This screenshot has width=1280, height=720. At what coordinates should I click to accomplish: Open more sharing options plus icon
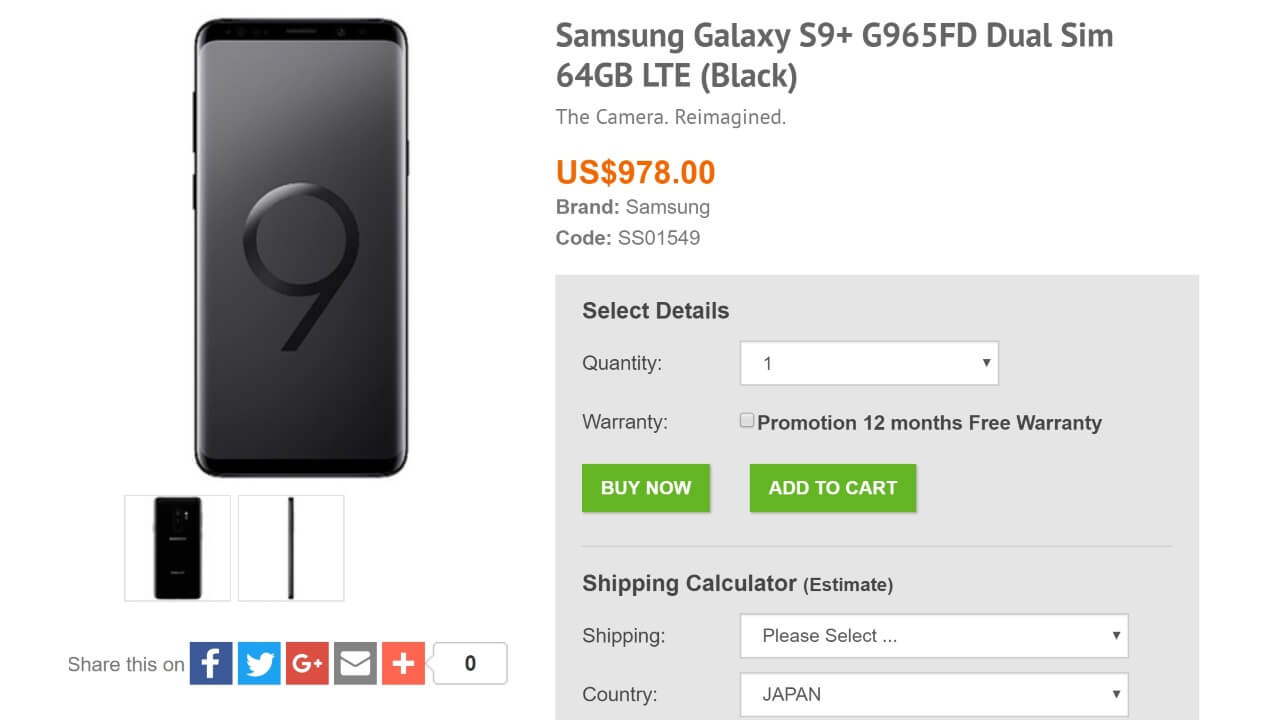click(403, 663)
